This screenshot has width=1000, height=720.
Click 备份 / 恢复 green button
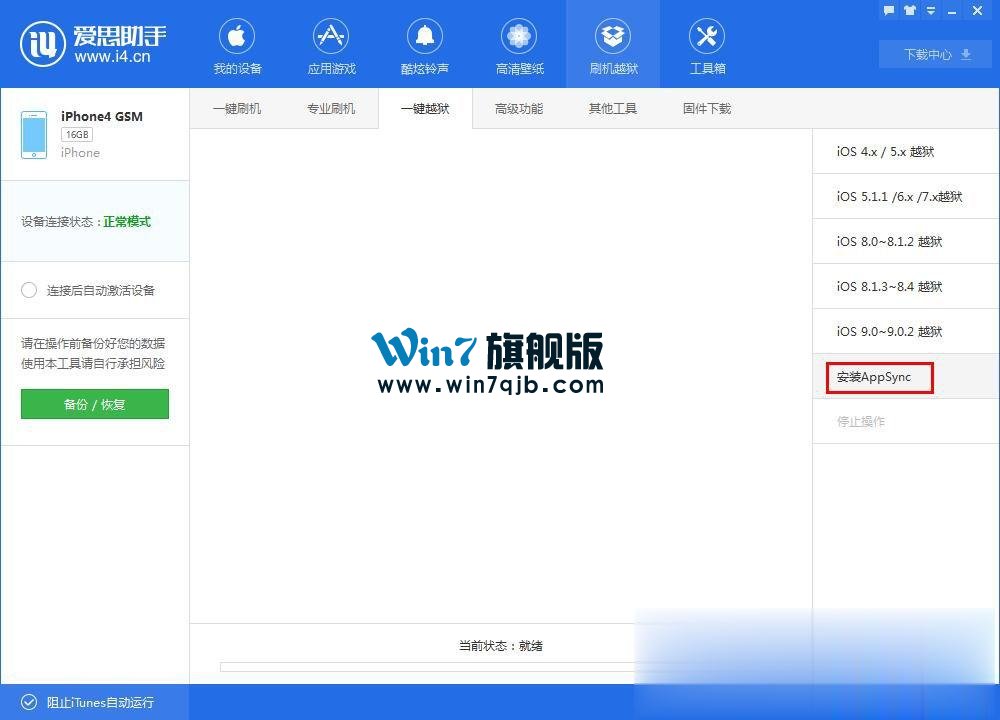(x=95, y=404)
